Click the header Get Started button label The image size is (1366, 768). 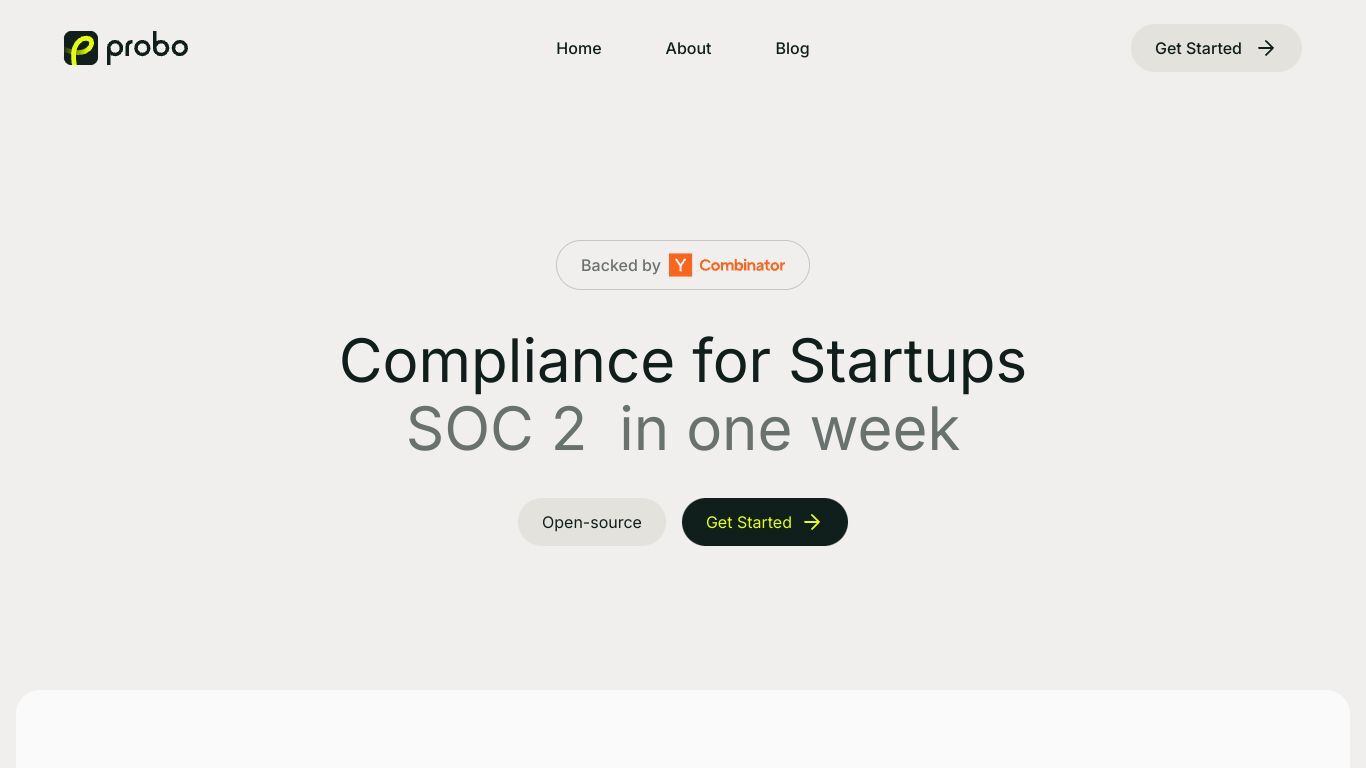pos(1198,48)
